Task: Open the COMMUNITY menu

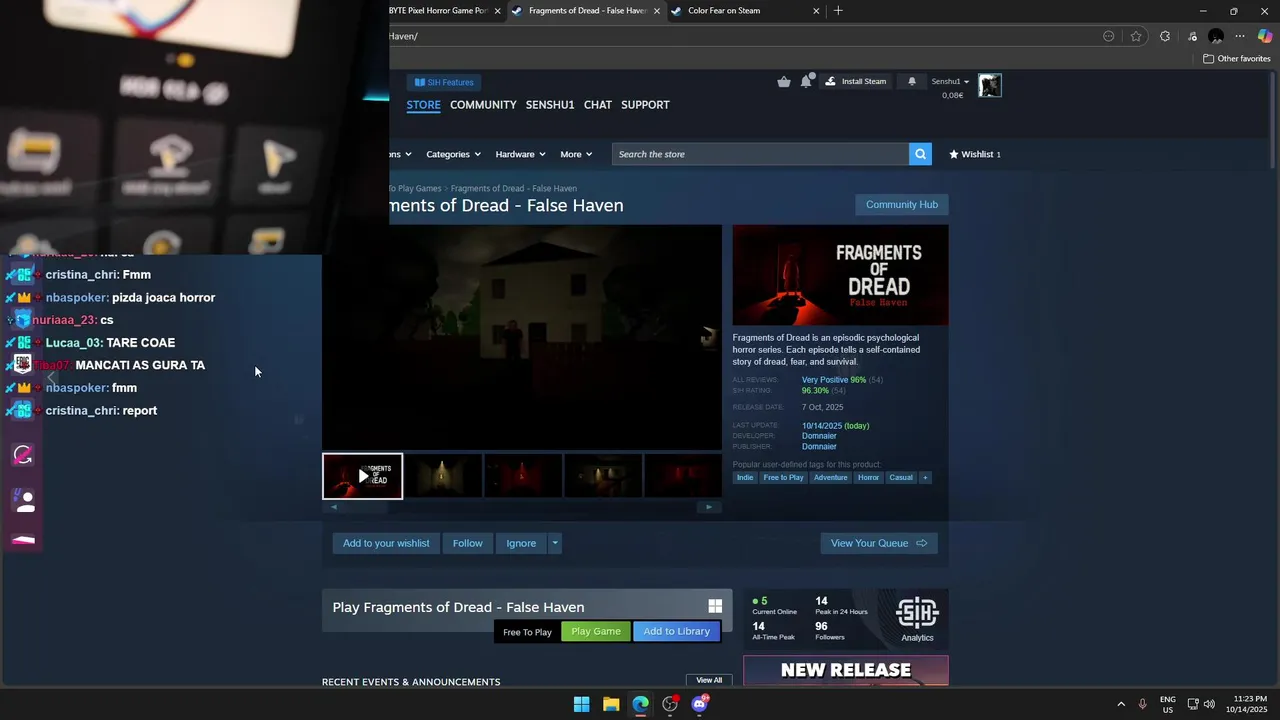Action: click(483, 104)
